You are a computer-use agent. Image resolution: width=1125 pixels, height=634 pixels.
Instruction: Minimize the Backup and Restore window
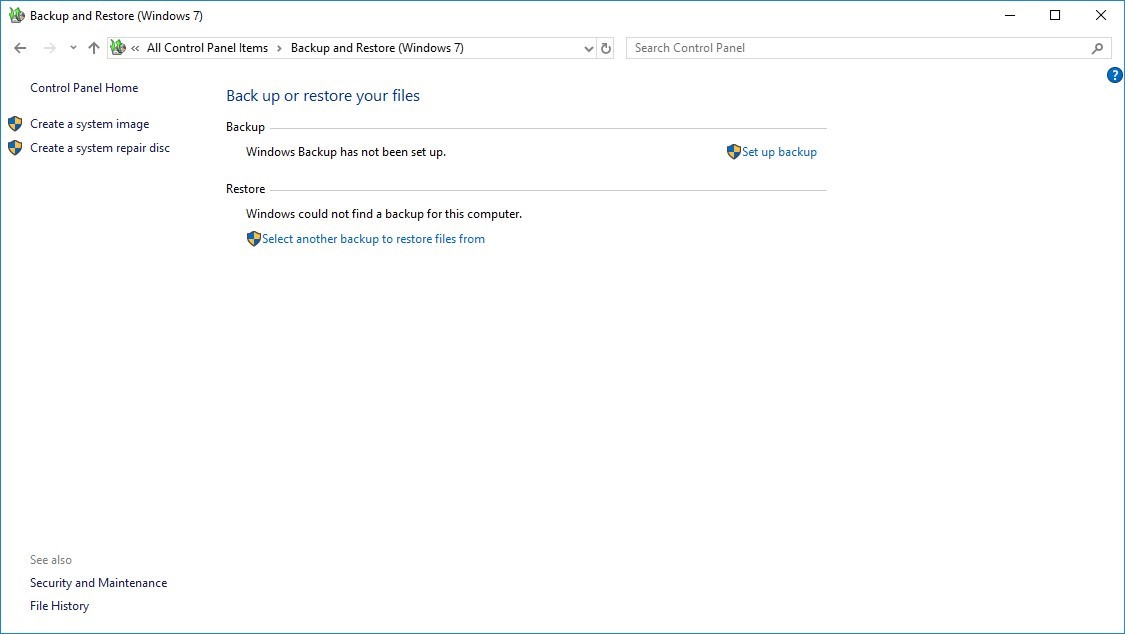(x=1010, y=15)
